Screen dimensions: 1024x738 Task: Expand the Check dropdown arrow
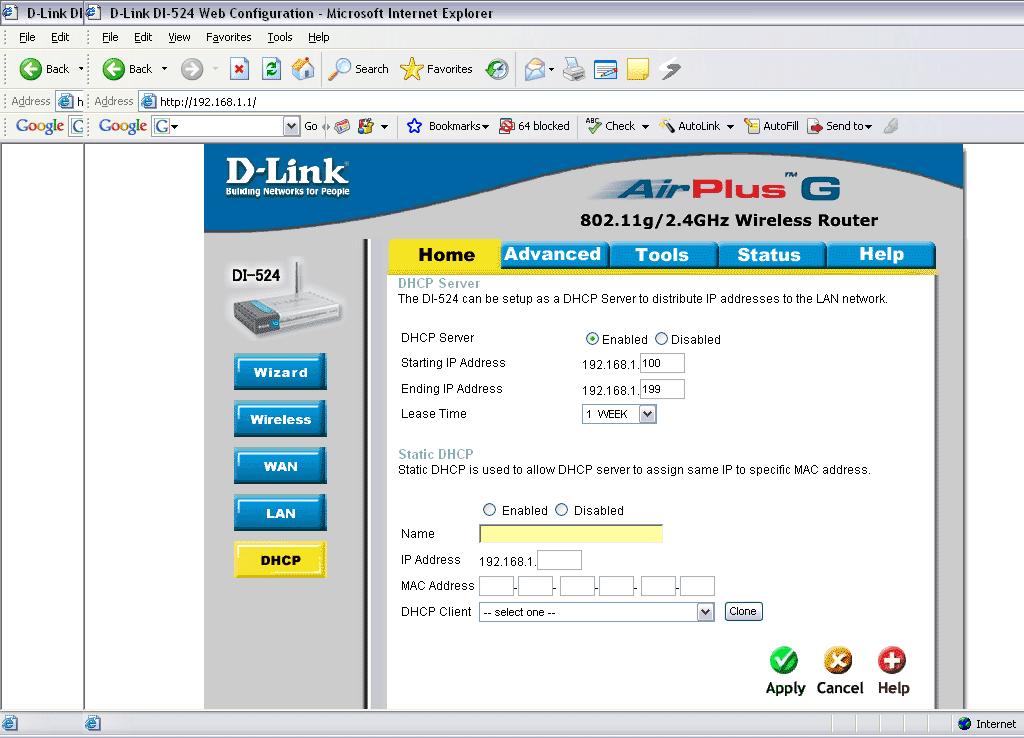pyautogui.click(x=645, y=126)
